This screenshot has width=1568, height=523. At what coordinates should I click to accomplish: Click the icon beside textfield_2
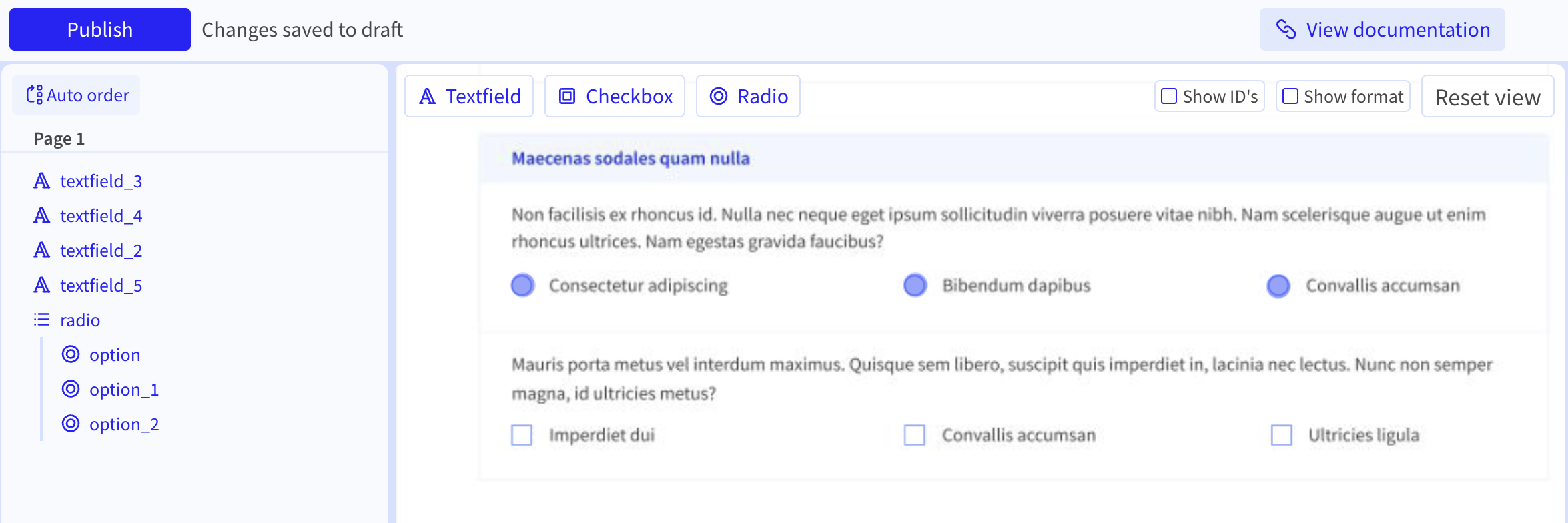[42, 251]
